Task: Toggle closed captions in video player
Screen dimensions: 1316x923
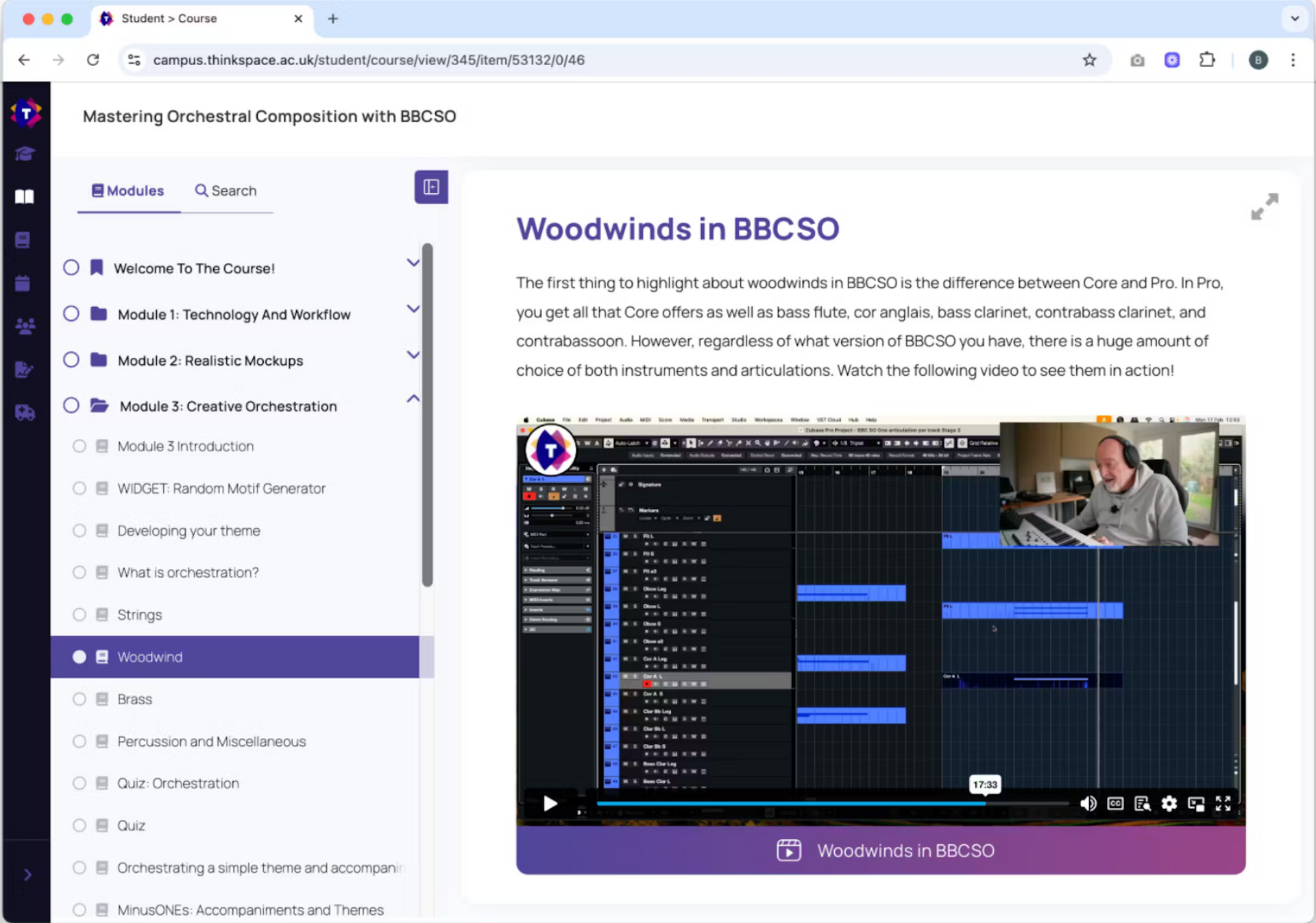Action: click(x=1115, y=804)
